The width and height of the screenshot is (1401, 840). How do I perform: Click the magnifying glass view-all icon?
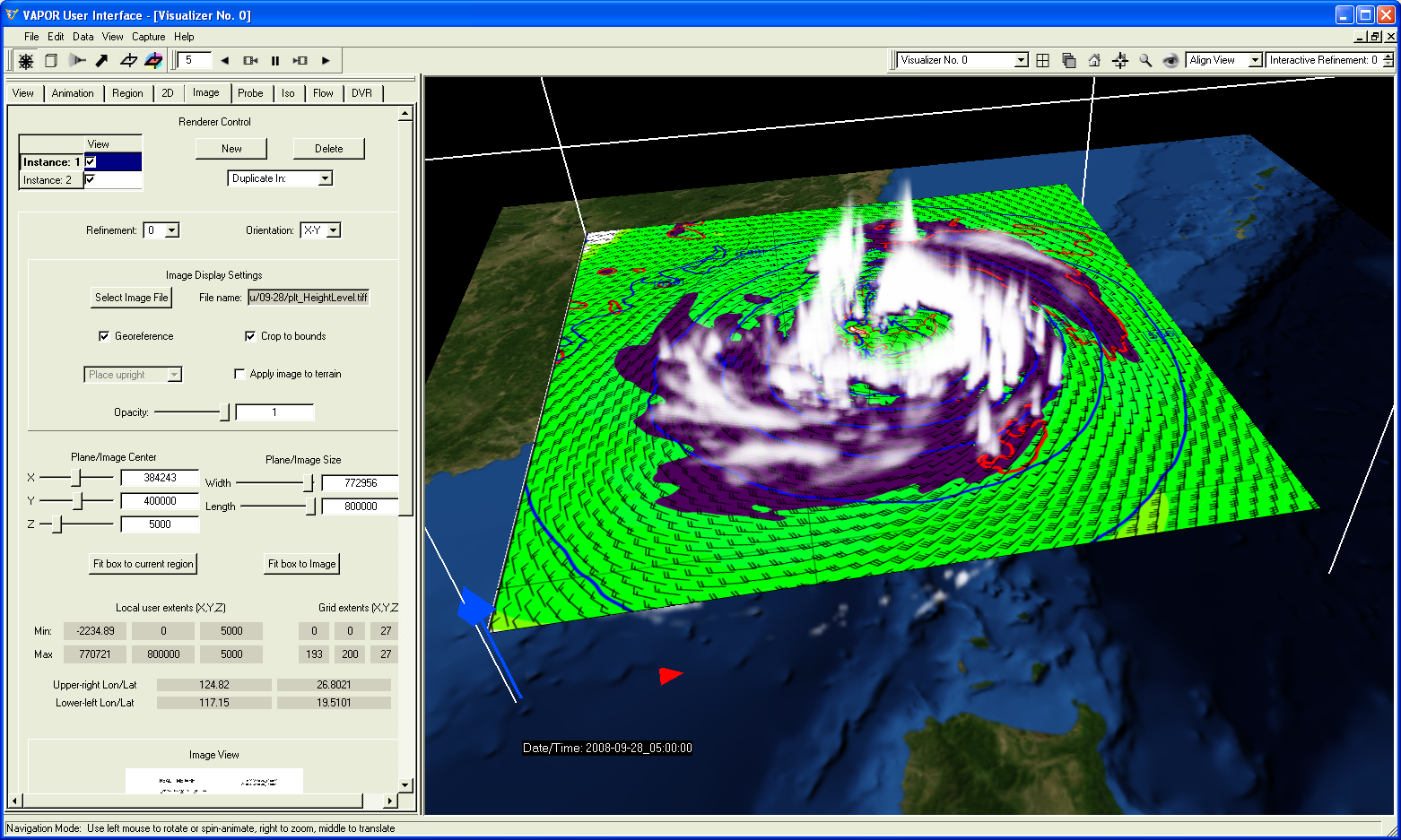coord(1145,61)
